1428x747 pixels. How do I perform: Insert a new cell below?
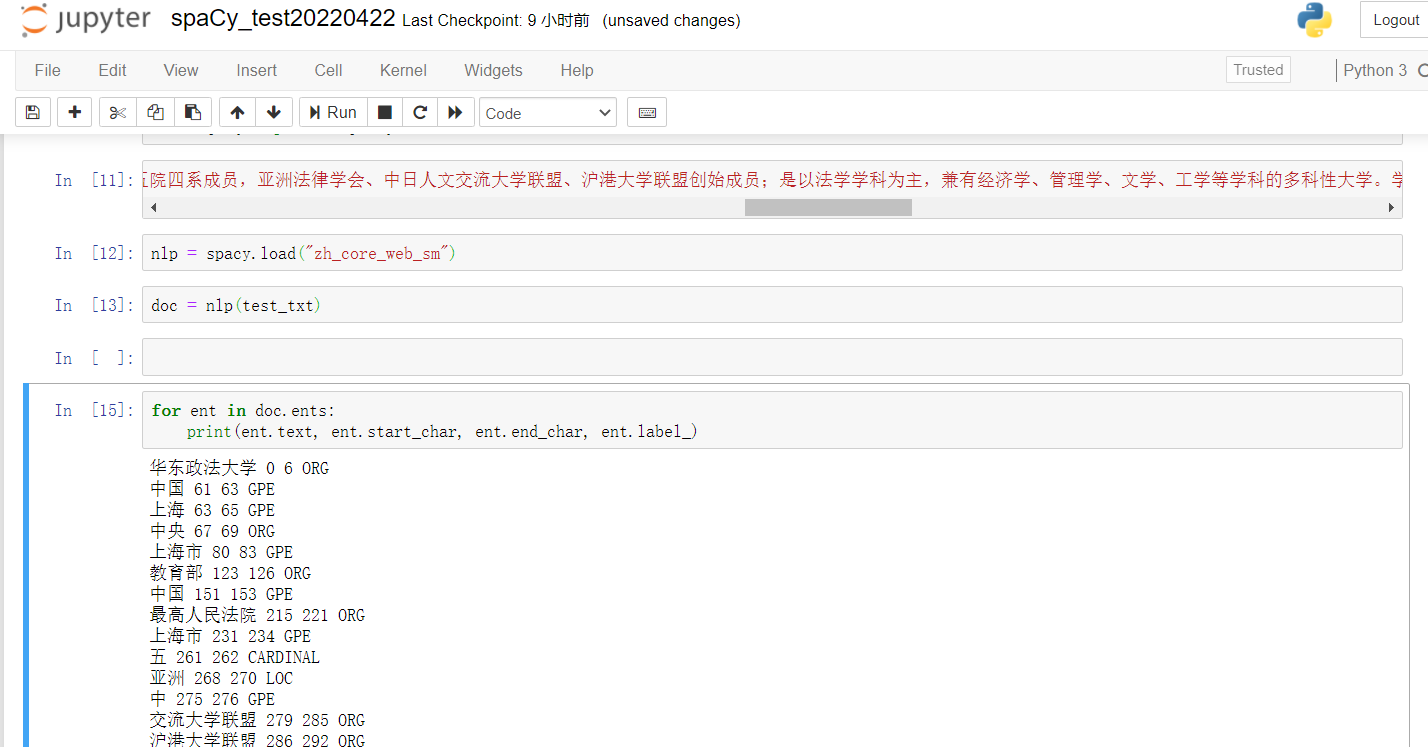click(74, 111)
